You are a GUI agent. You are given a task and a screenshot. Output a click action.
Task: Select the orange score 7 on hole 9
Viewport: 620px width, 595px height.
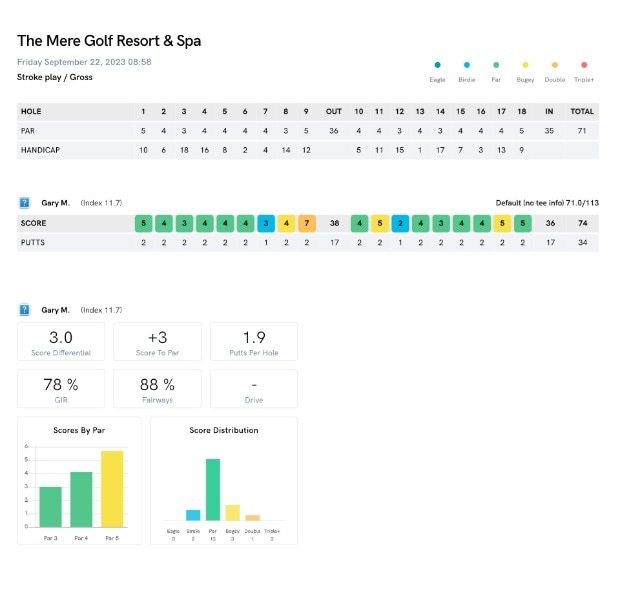coord(307,223)
